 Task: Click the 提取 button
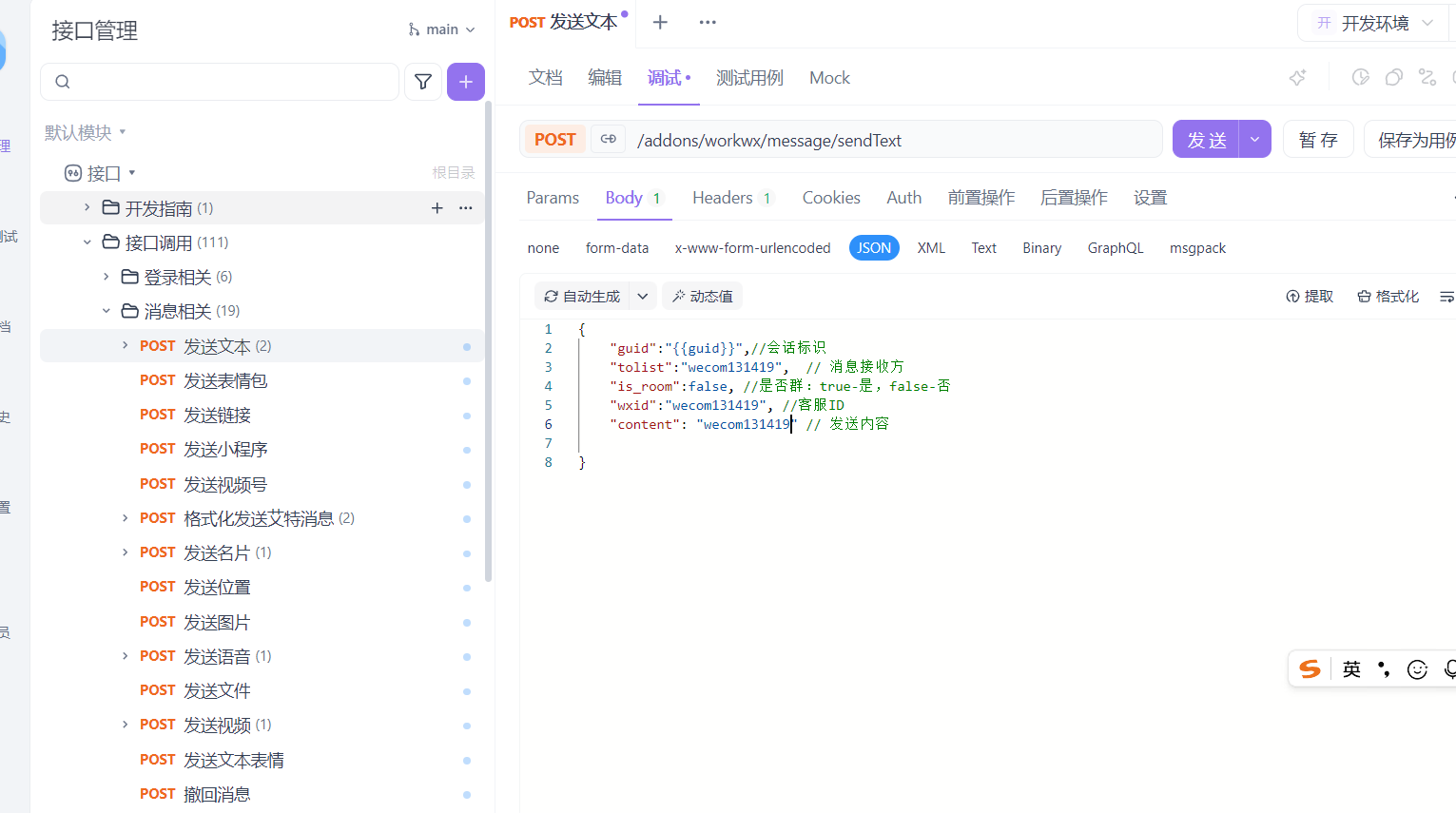(1310, 297)
